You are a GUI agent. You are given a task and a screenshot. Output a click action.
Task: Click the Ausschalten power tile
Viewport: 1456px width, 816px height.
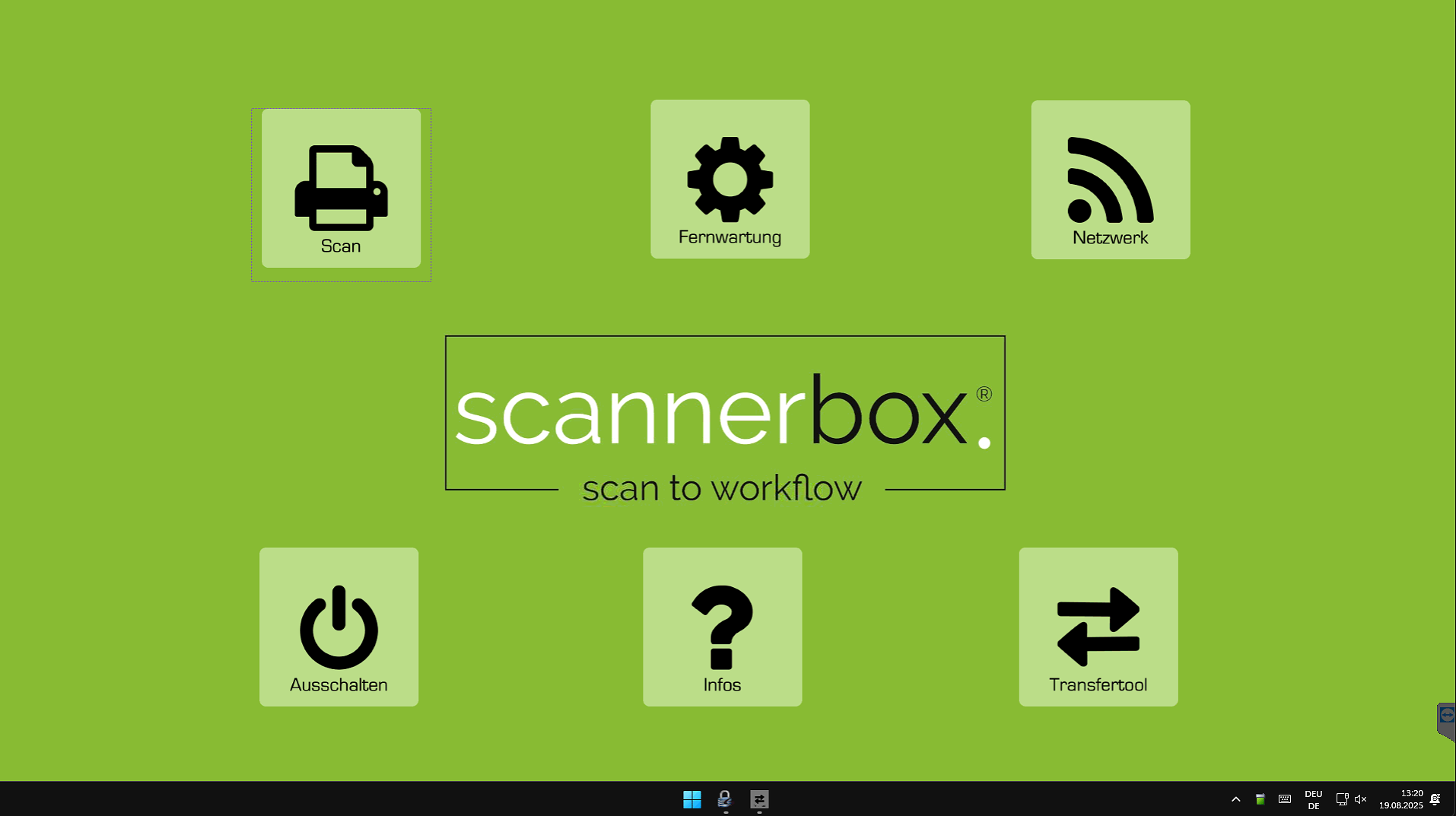click(339, 627)
